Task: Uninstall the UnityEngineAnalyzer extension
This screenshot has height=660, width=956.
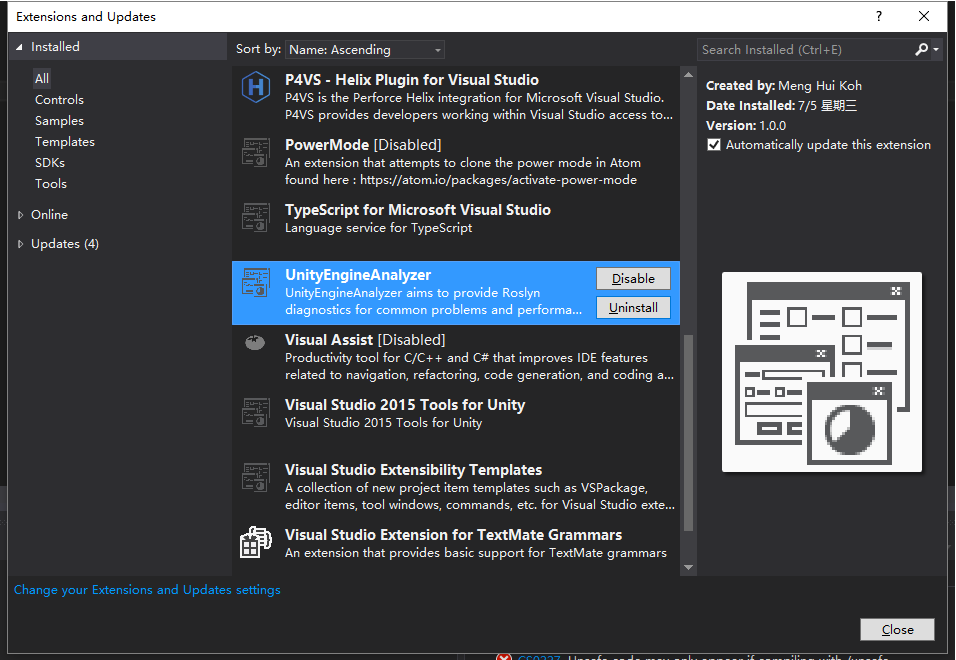Action: click(633, 308)
